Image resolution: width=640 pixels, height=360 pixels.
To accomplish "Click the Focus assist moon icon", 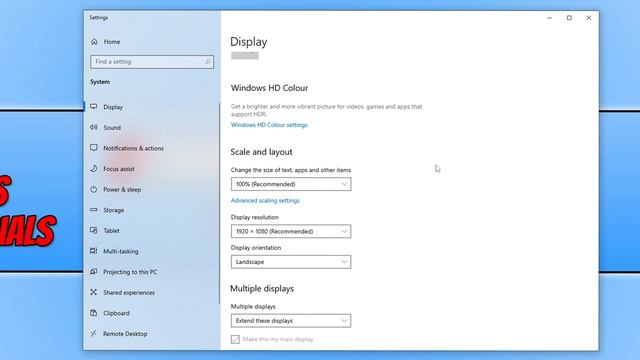I will 94,169.
